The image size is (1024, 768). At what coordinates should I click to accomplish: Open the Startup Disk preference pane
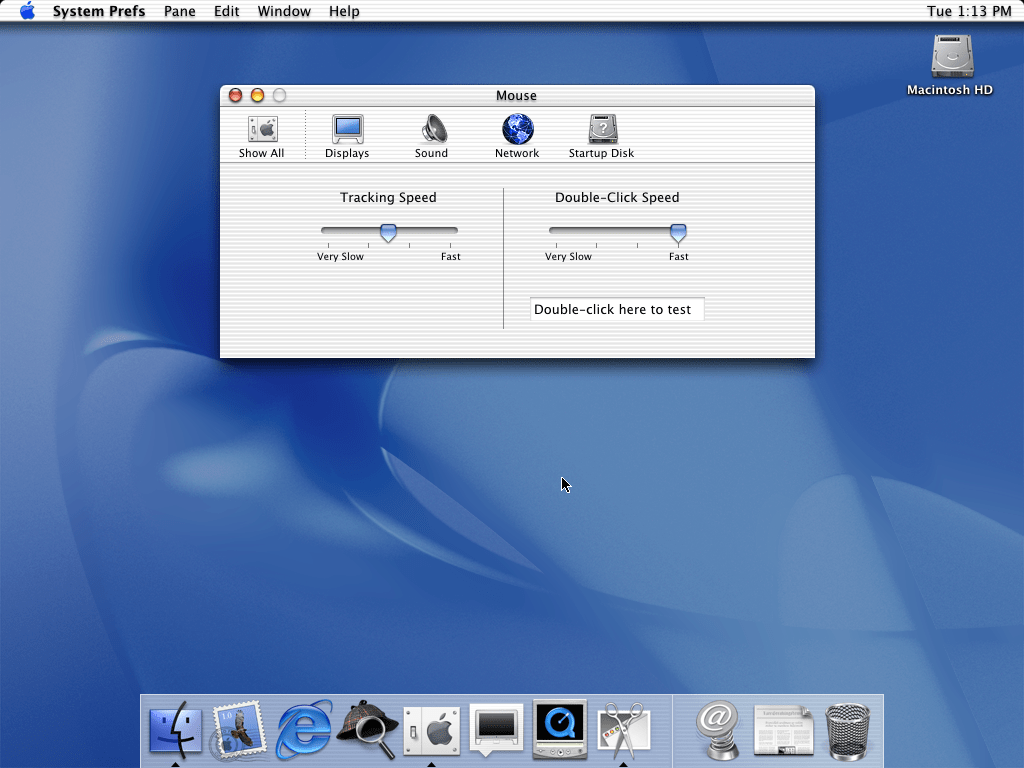tap(602, 136)
